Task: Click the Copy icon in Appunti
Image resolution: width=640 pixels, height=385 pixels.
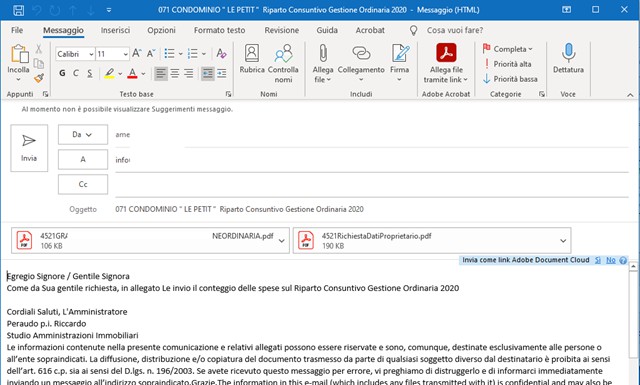Action: click(39, 63)
